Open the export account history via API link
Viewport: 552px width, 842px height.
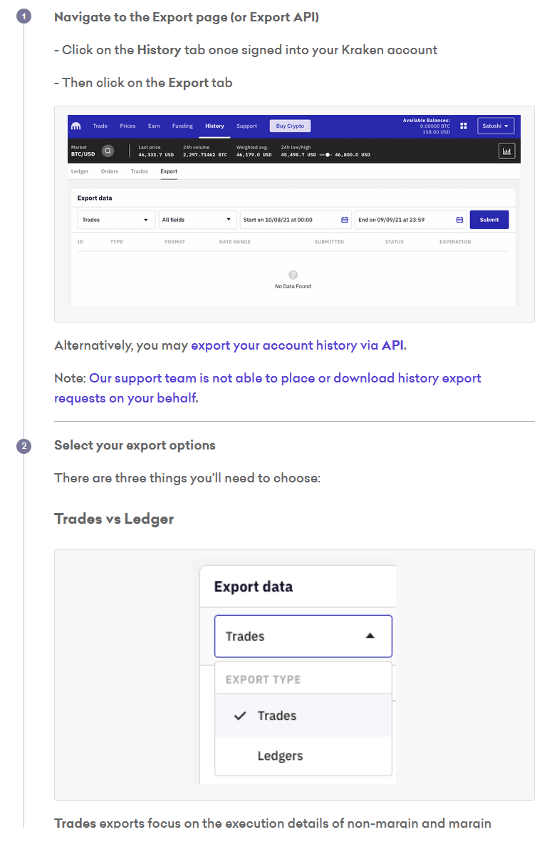click(x=299, y=345)
